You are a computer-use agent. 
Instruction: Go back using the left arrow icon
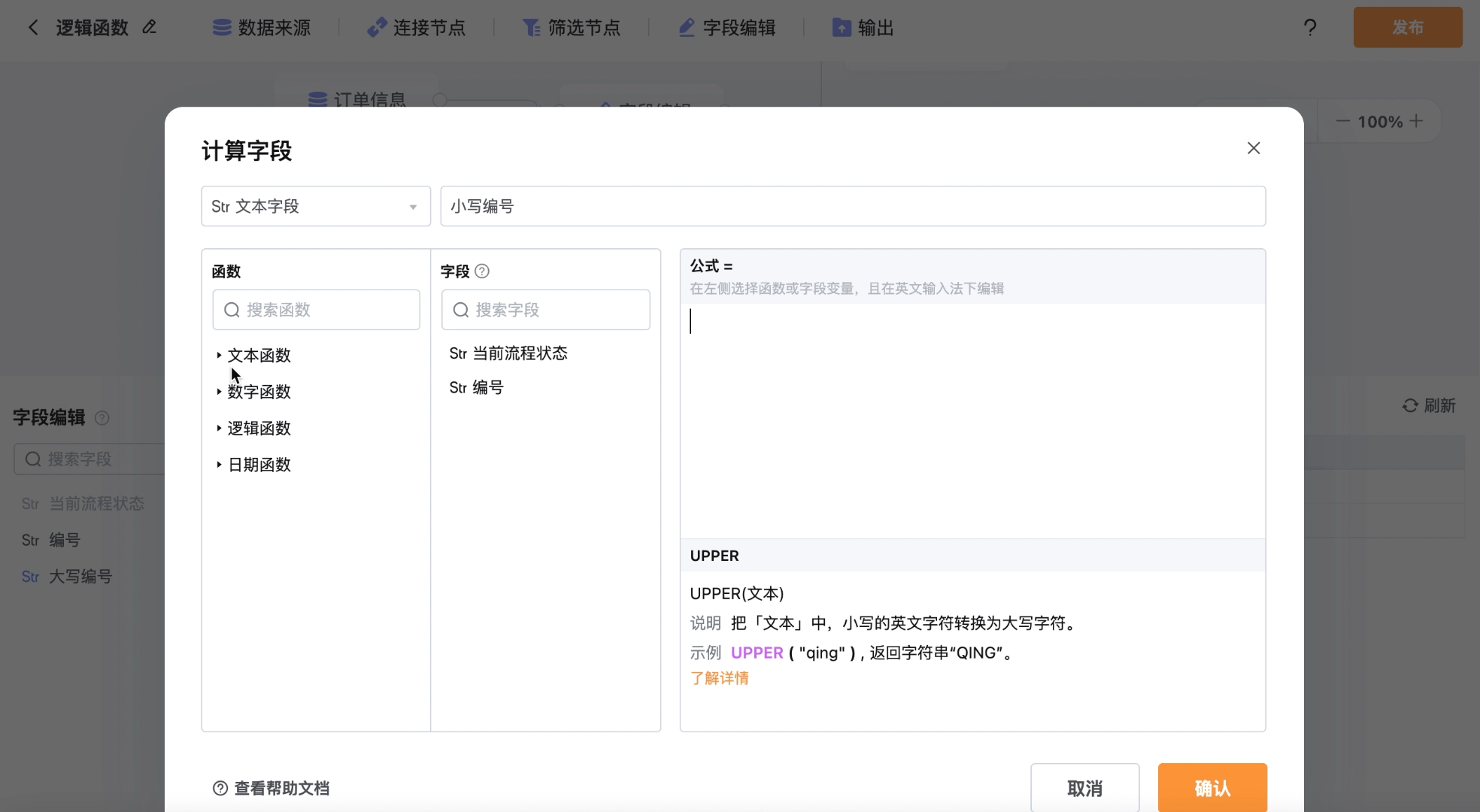[33, 28]
